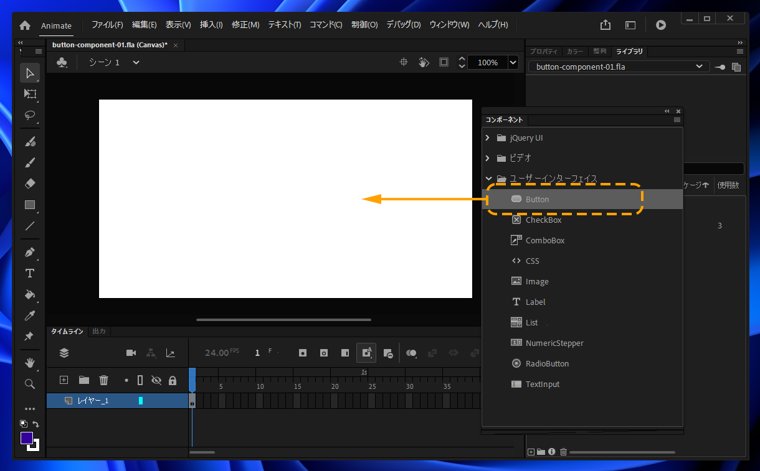Image resolution: width=760 pixels, height=471 pixels.
Task: Collapse the ユーザーインターフェイス folder
Action: click(489, 179)
